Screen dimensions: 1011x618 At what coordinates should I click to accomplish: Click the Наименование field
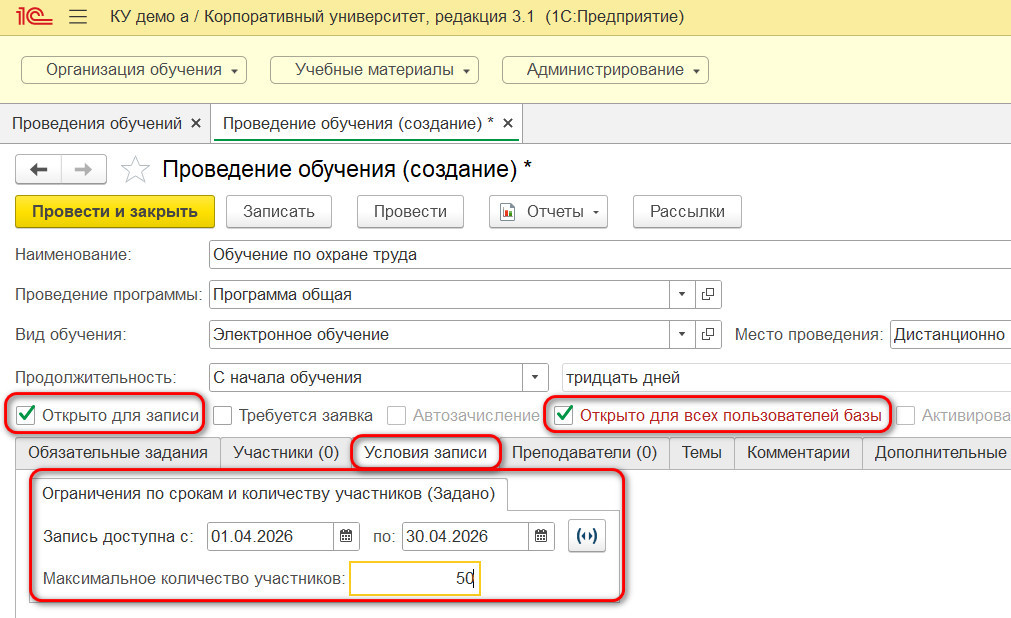[610, 255]
